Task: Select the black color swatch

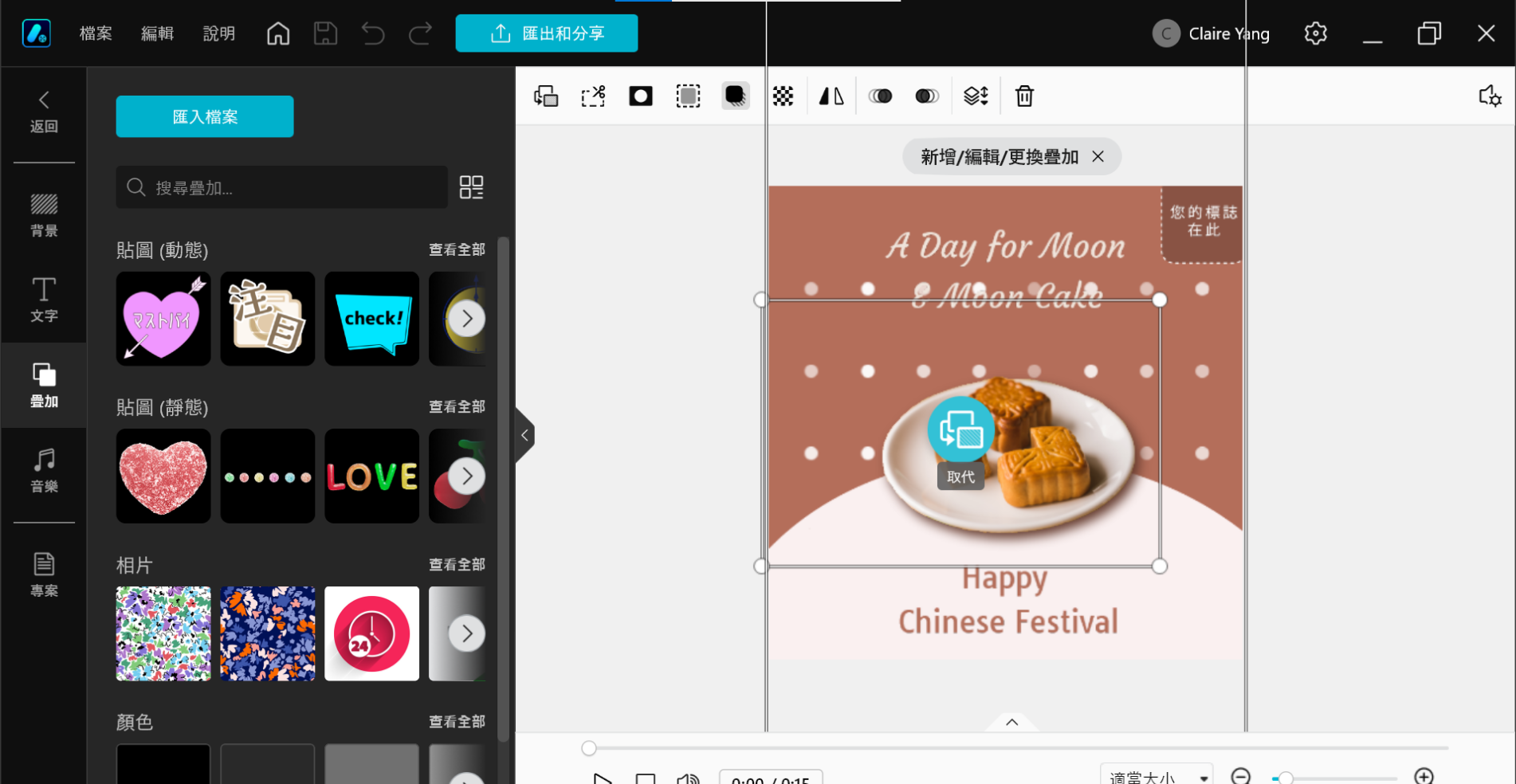Action: click(x=163, y=763)
